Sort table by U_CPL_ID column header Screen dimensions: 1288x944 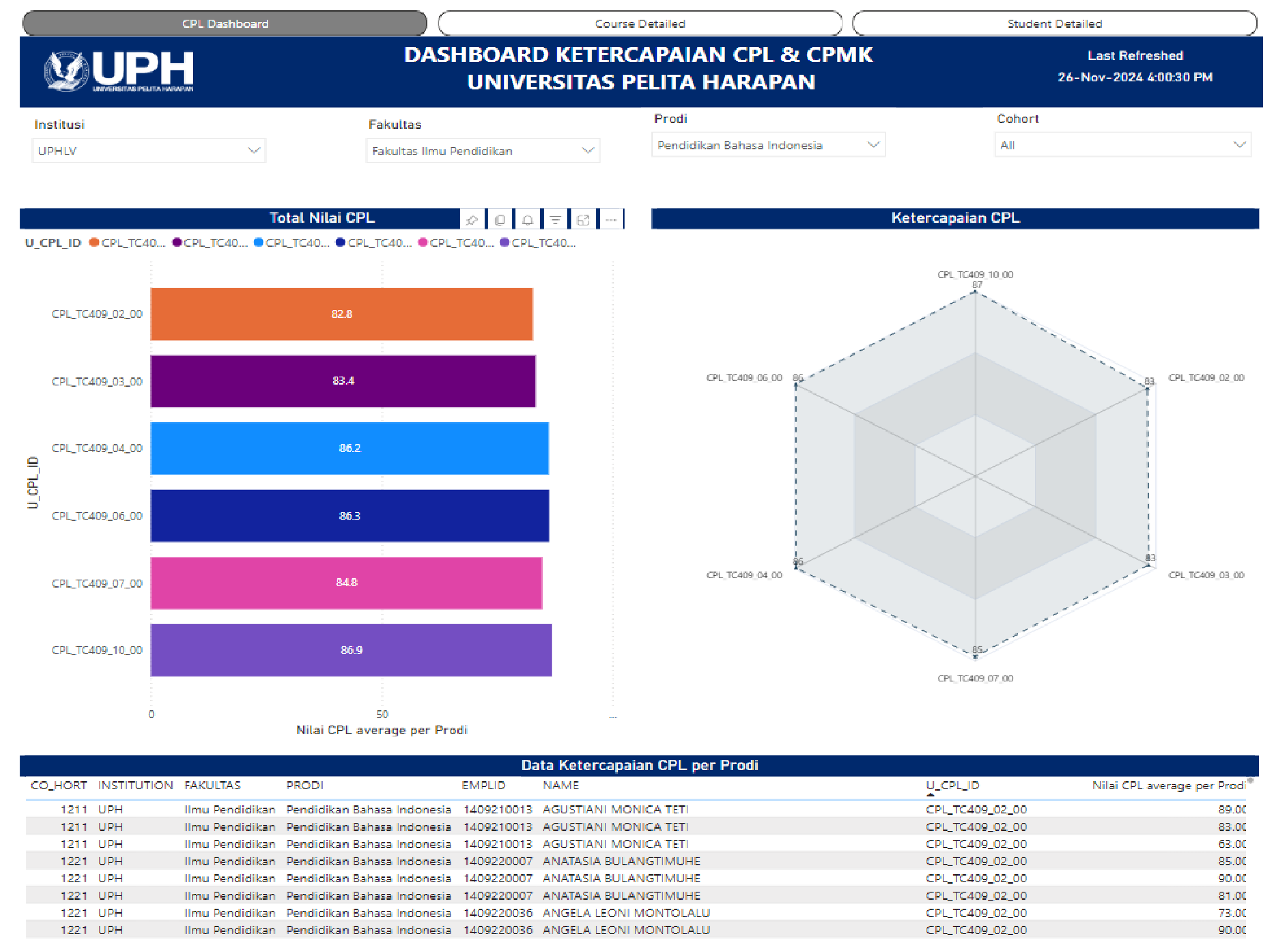tap(953, 786)
